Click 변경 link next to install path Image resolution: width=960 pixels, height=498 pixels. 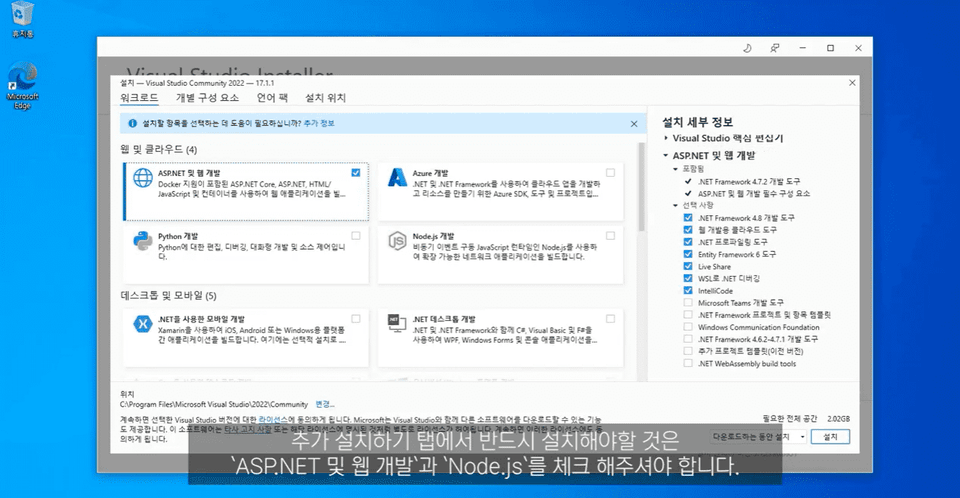pyautogui.click(x=324, y=404)
